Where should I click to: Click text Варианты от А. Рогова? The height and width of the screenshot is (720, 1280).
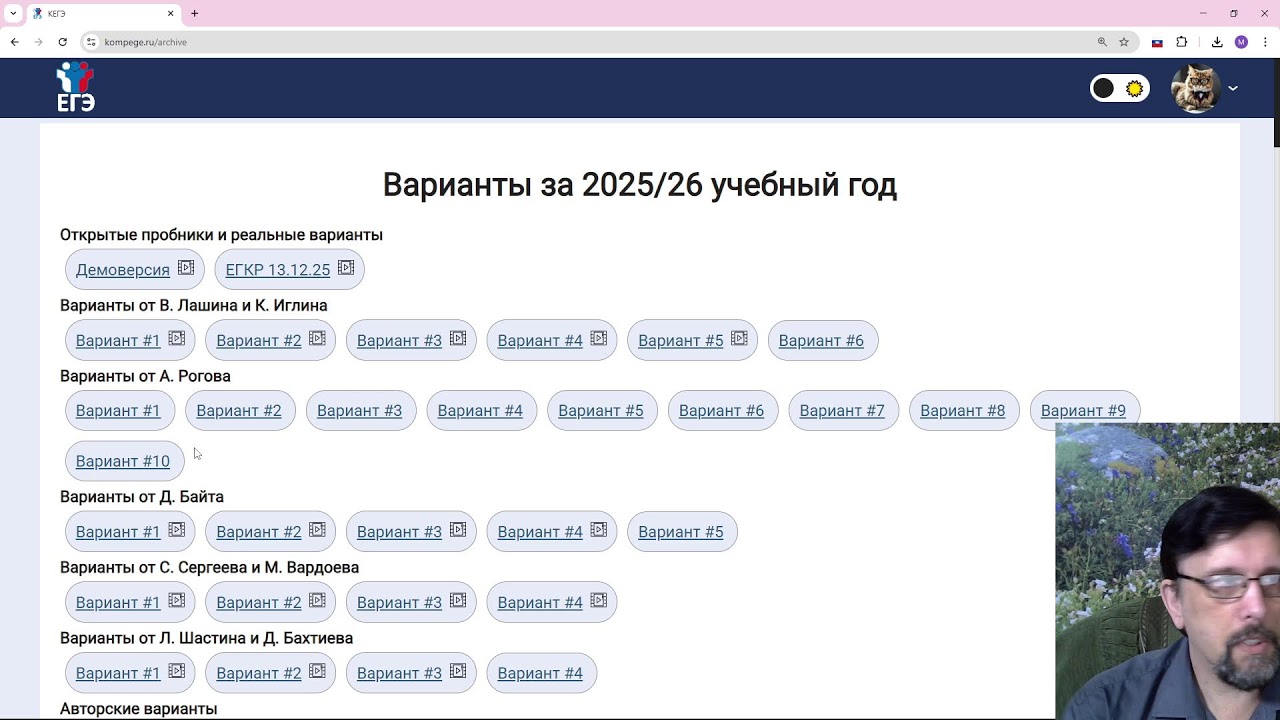pos(145,376)
